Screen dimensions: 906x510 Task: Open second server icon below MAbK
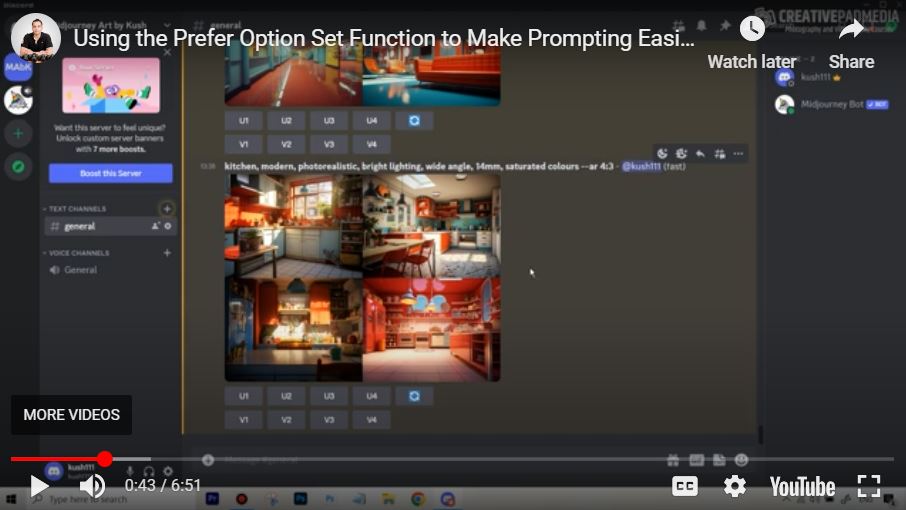point(18,100)
